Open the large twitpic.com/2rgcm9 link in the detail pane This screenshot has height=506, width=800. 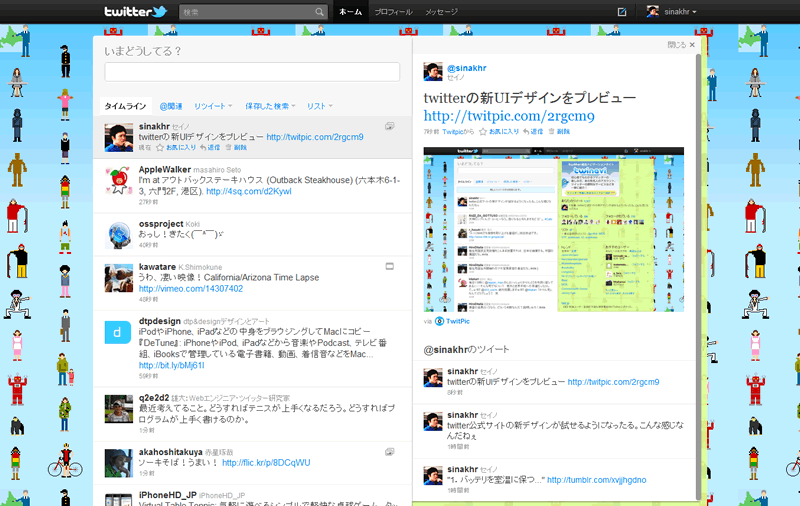tap(509, 116)
